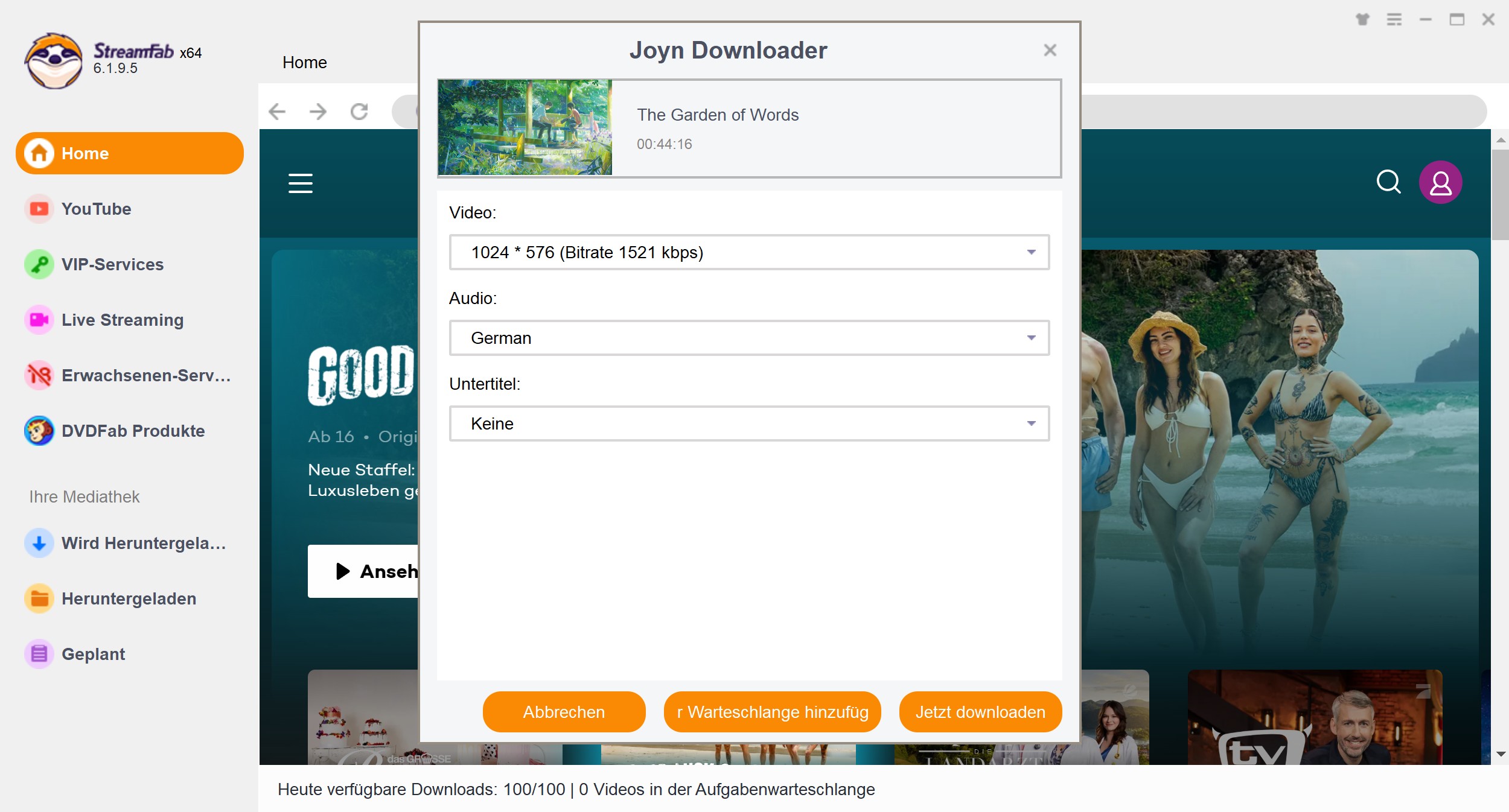
Task: Open StreamFab main menu icon
Action: click(1394, 19)
